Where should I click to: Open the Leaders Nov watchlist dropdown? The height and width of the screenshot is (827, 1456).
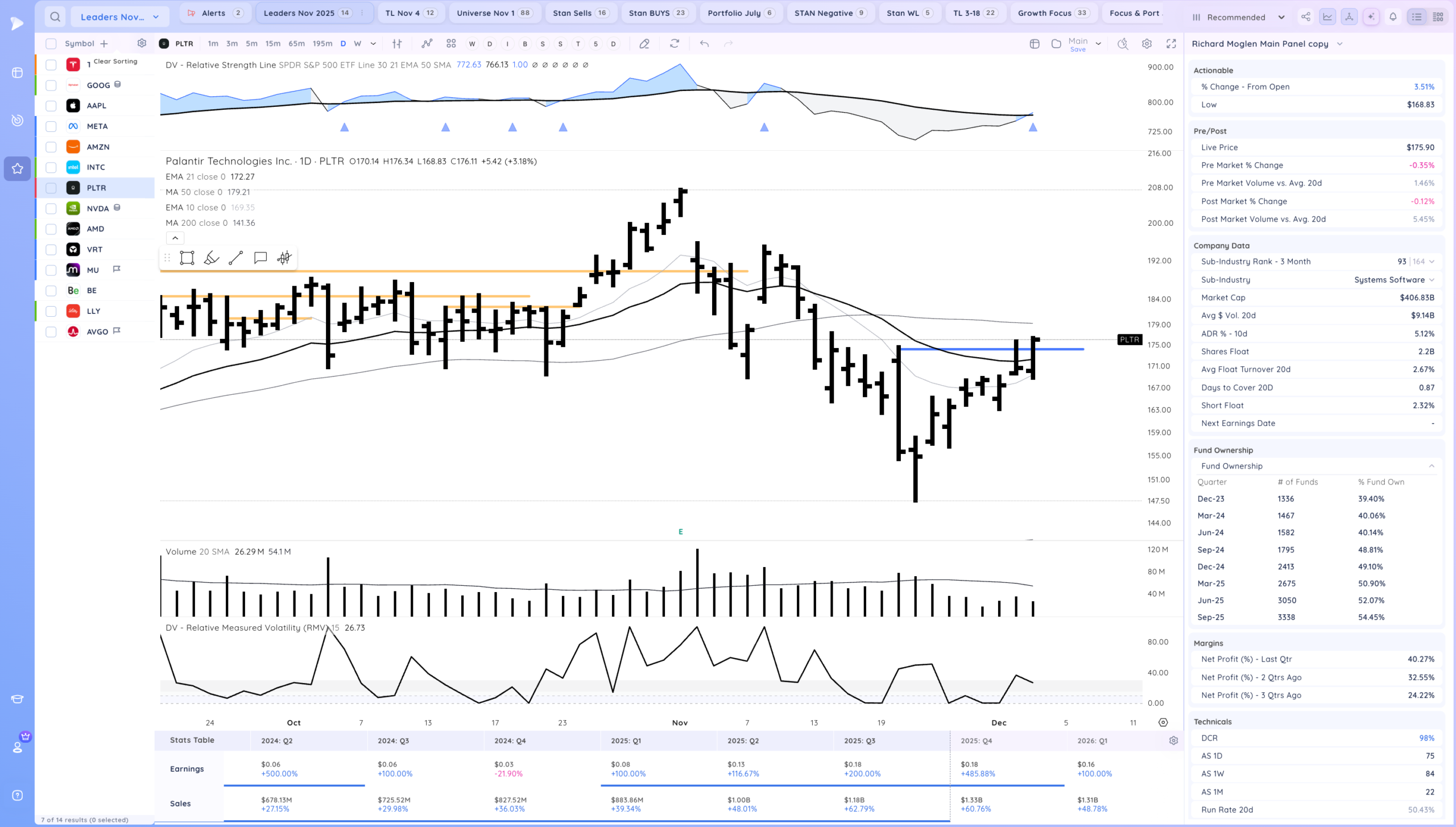coord(119,17)
